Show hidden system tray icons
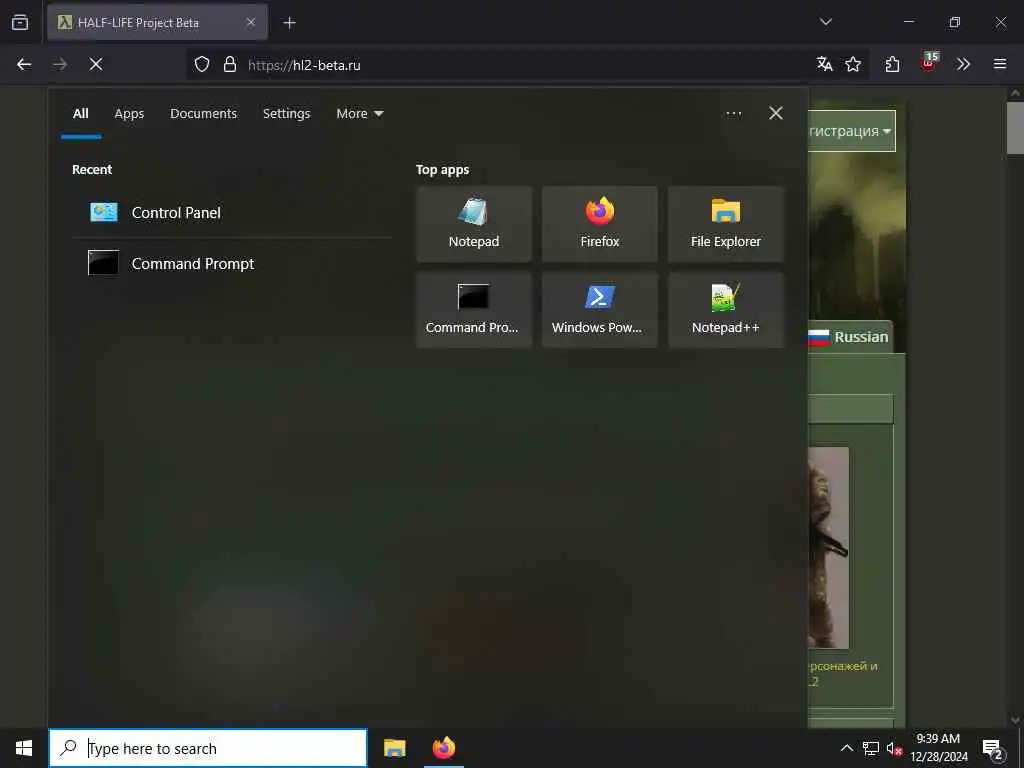This screenshot has width=1024, height=768. click(846, 748)
